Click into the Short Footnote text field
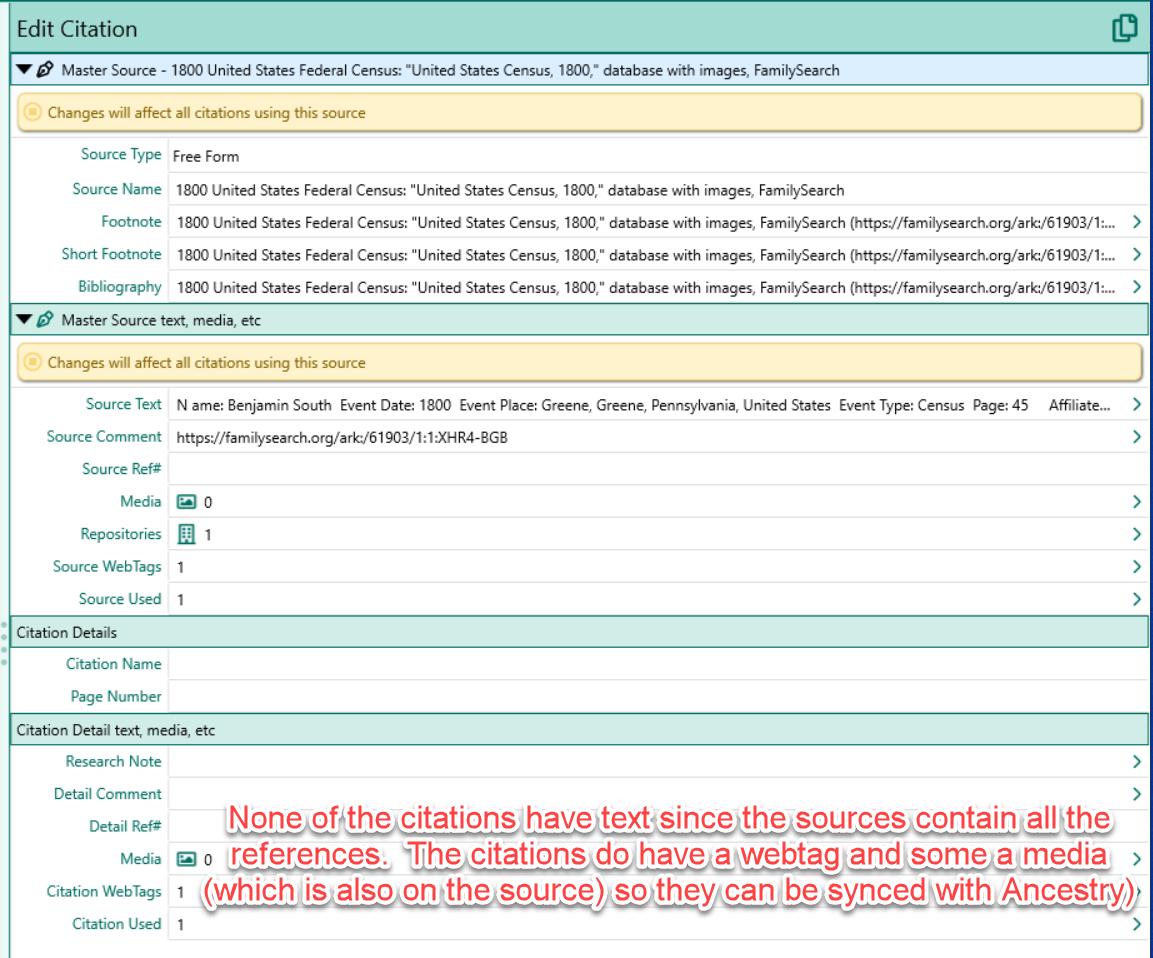 coord(646,255)
